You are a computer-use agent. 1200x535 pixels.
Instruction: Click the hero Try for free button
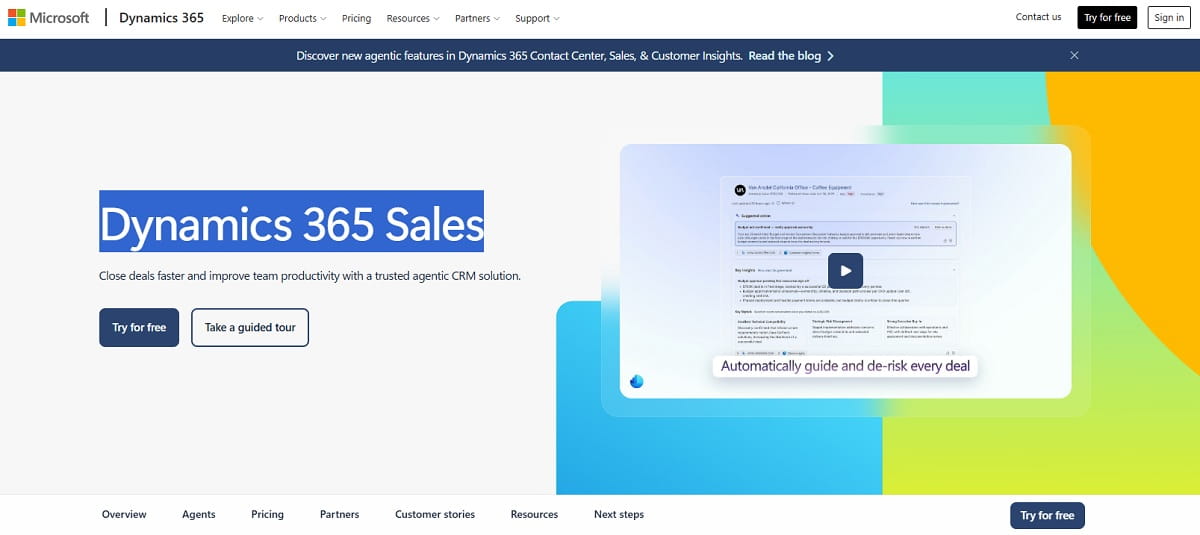tap(139, 327)
